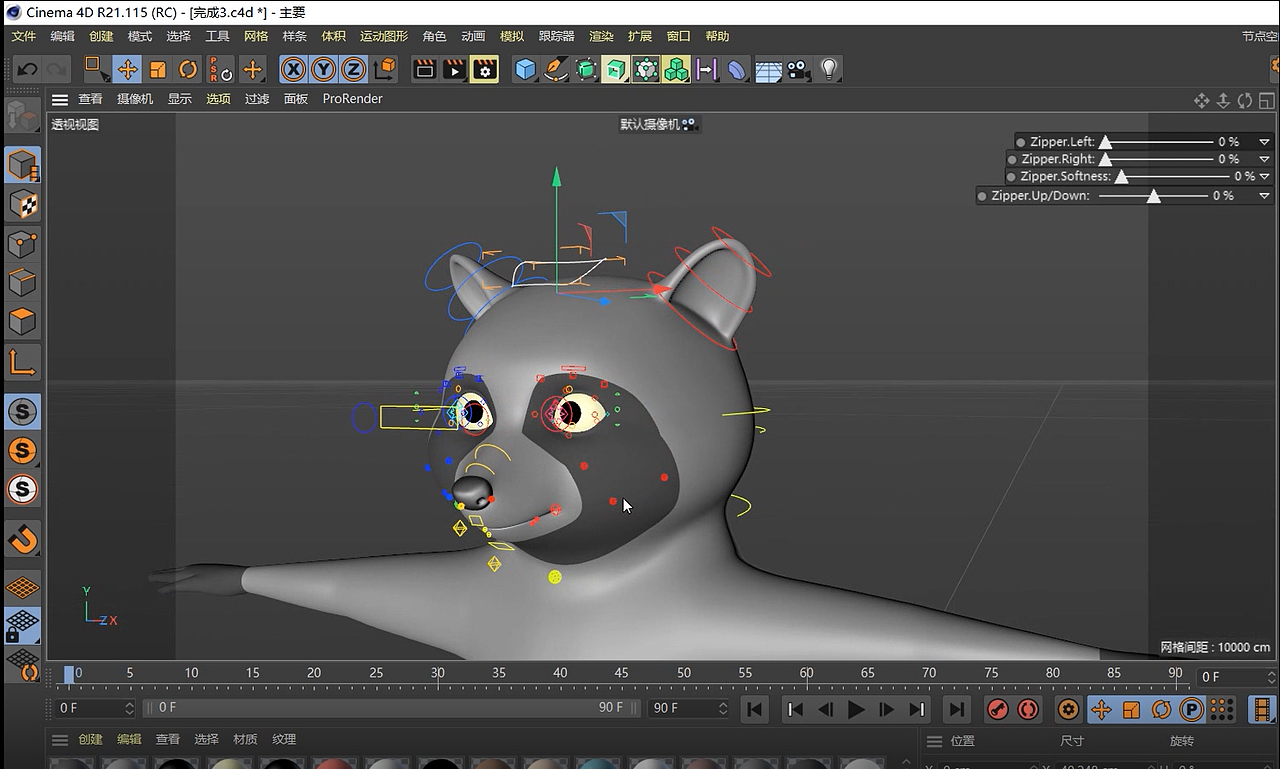
Task: Toggle the X axis lock
Action: (293, 69)
